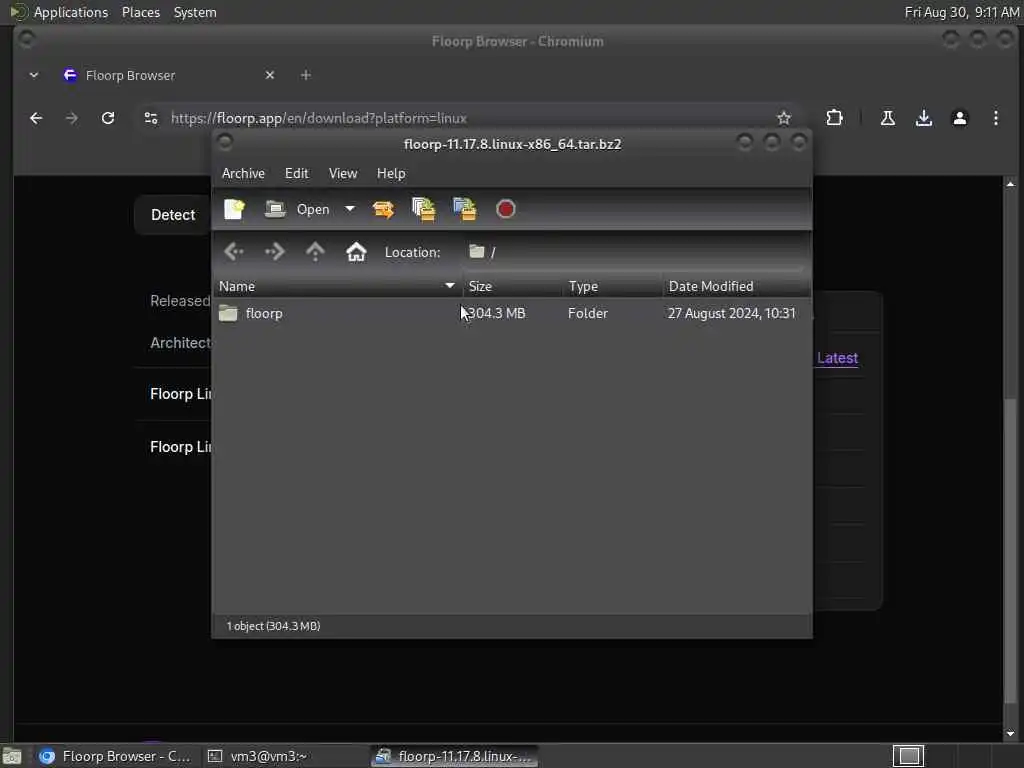The height and width of the screenshot is (768, 1024).
Task: Sort by the Name column header
Action: point(337,286)
